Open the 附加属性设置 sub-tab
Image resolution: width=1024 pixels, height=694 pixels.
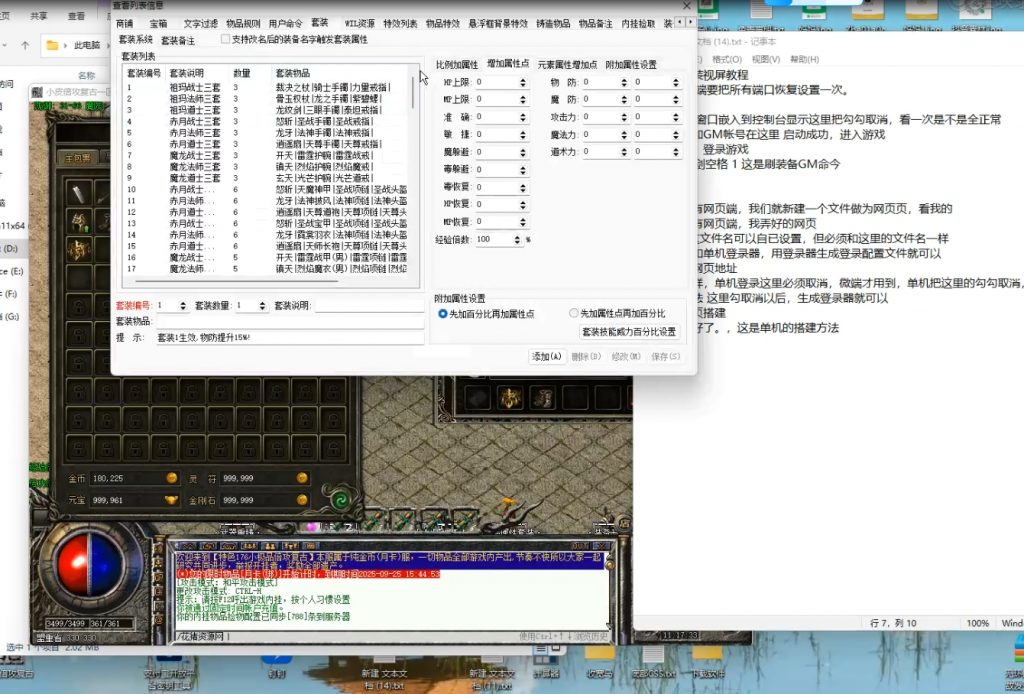(631, 65)
